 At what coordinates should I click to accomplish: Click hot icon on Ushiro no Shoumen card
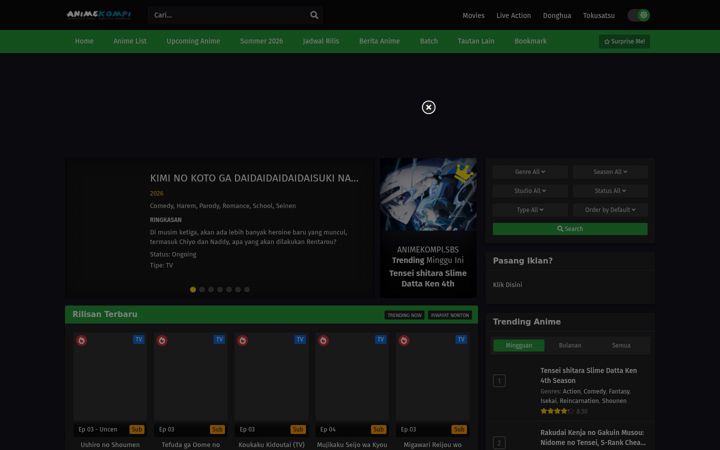pos(81,340)
